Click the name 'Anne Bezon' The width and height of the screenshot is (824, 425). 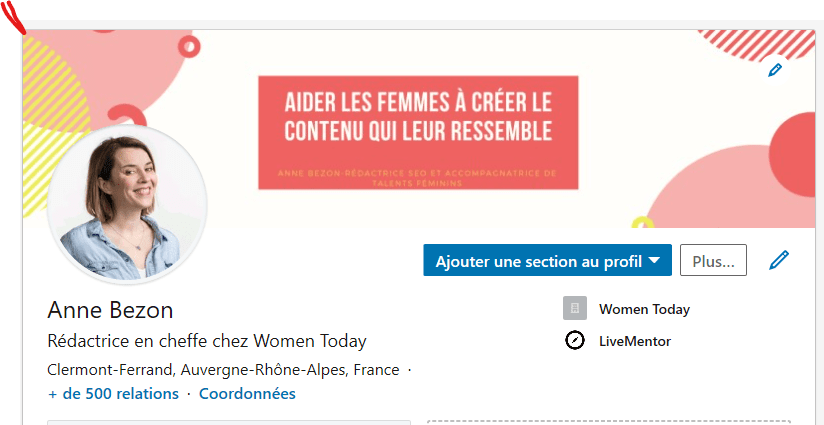click(x=110, y=309)
